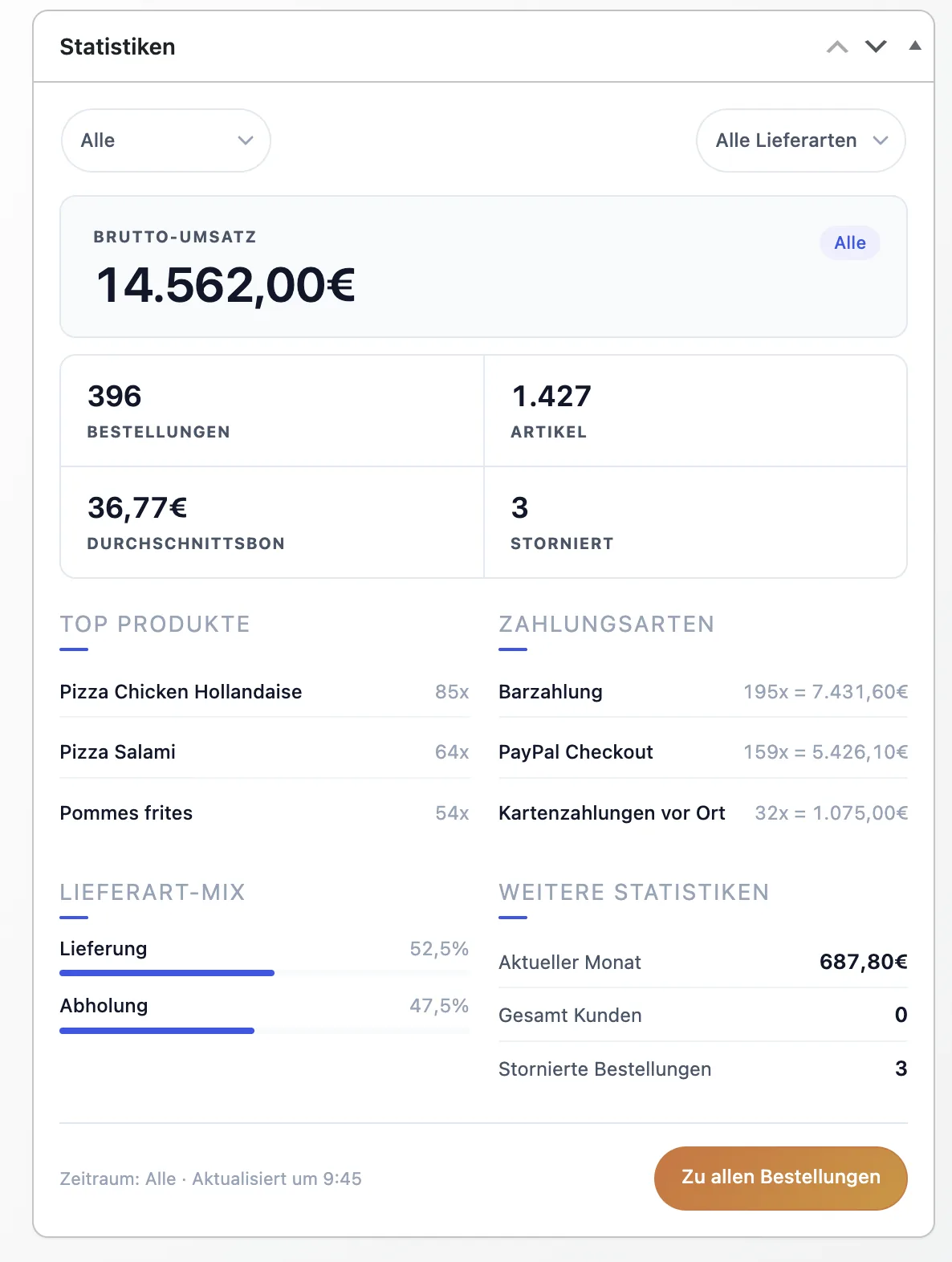This screenshot has height=1262, width=952.
Task: Click the '687,80€' monthly value
Action: (x=864, y=962)
